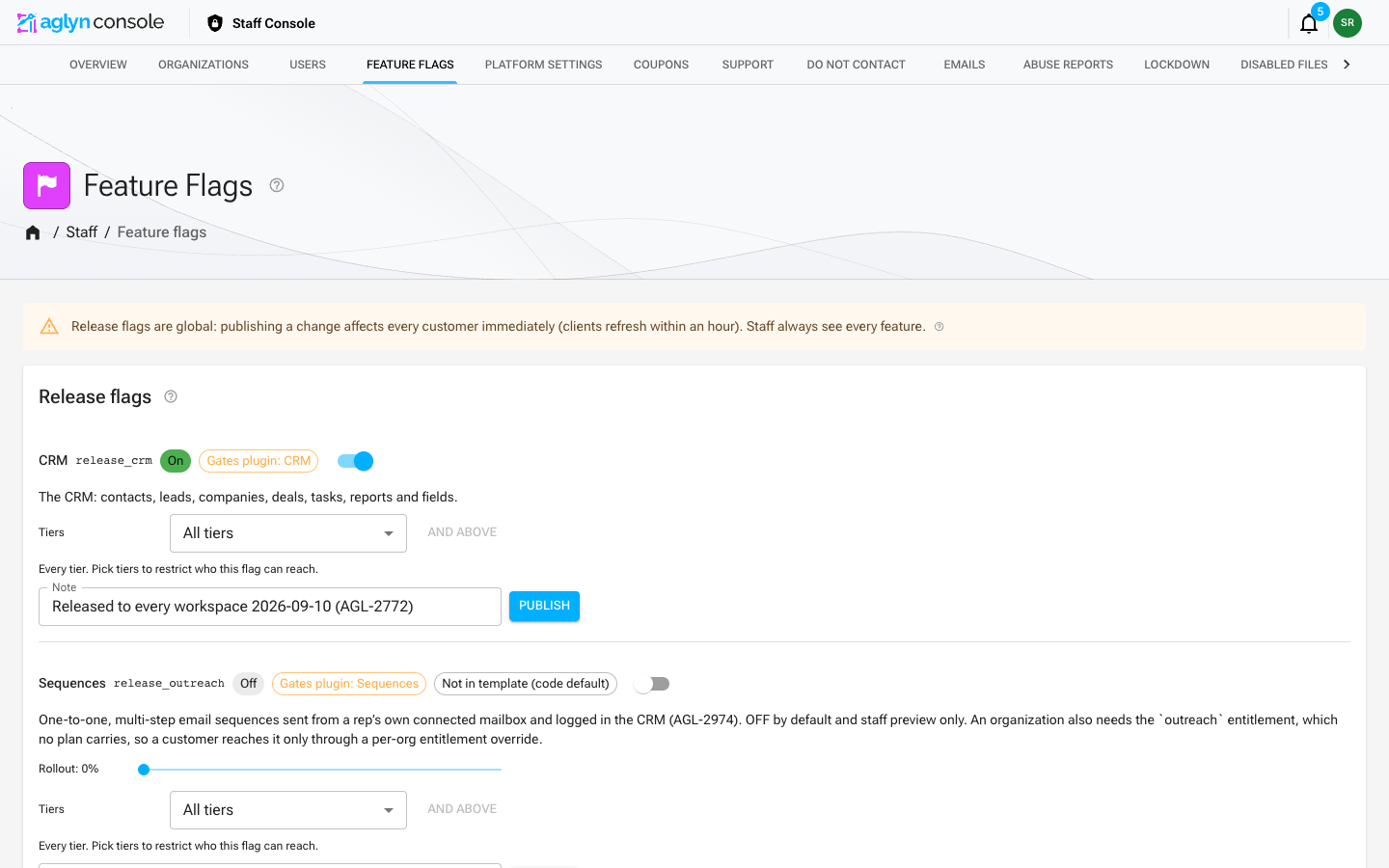The image size is (1389, 868).
Task: Click help icon at end of warning banner
Action: point(940,327)
